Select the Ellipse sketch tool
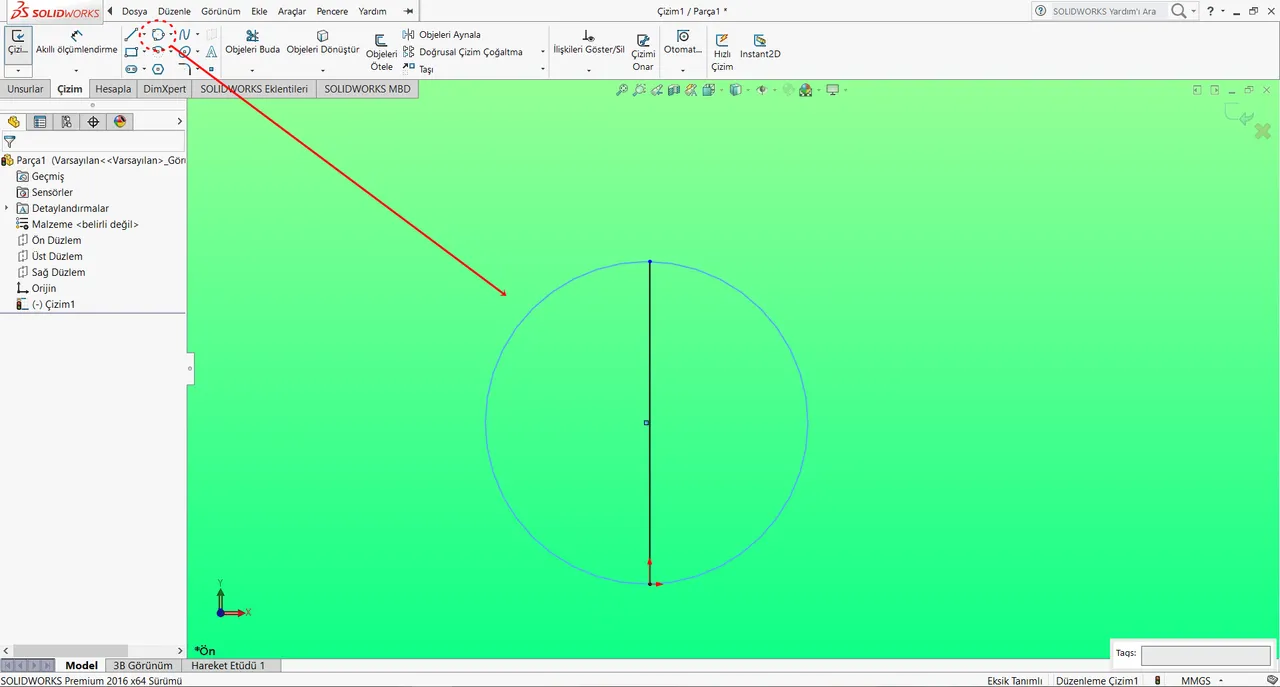Viewport: 1280px width, 687px height. coord(185,52)
